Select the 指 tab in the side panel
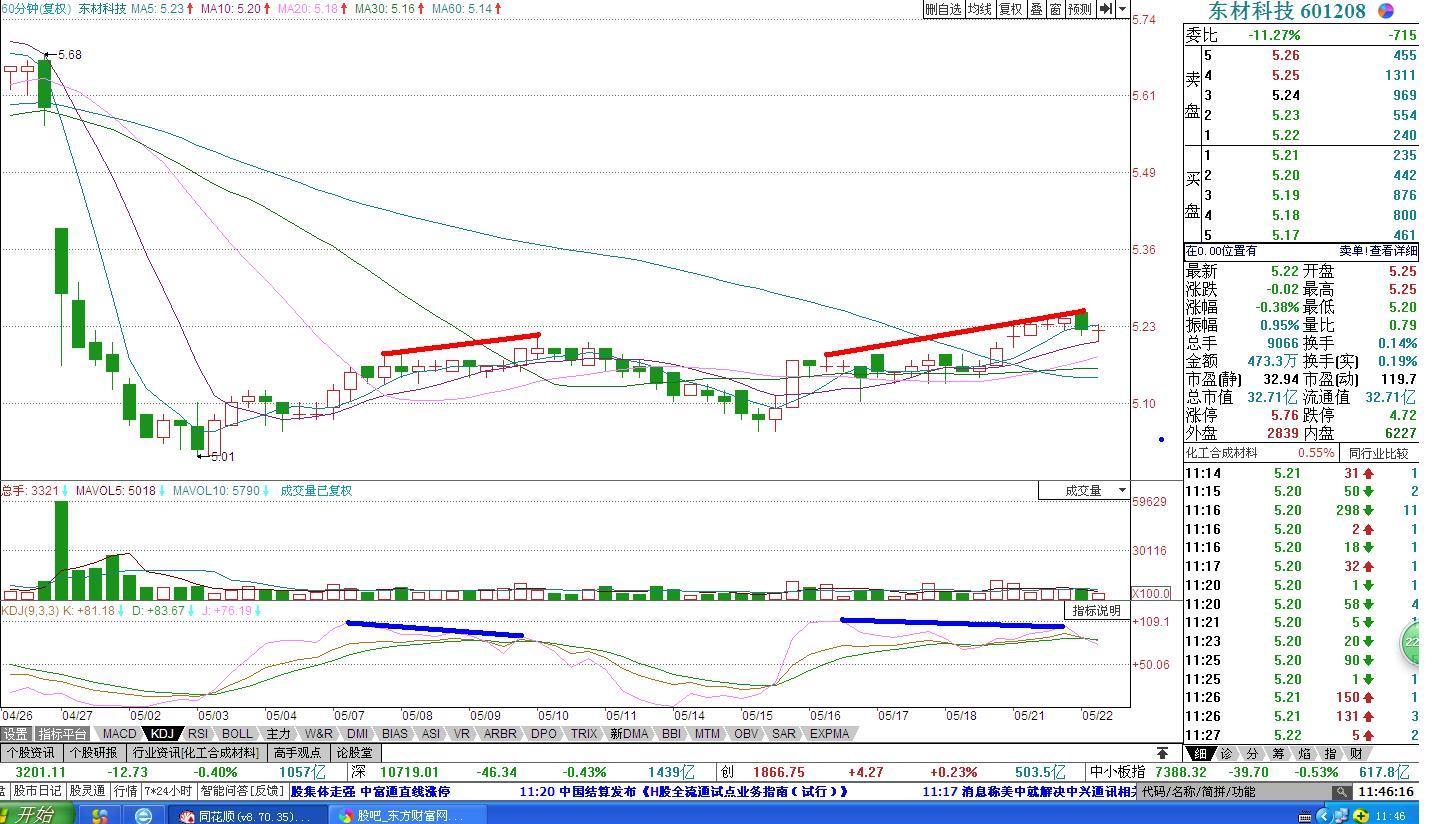Image resolution: width=1440 pixels, height=824 pixels. [x=1330, y=753]
